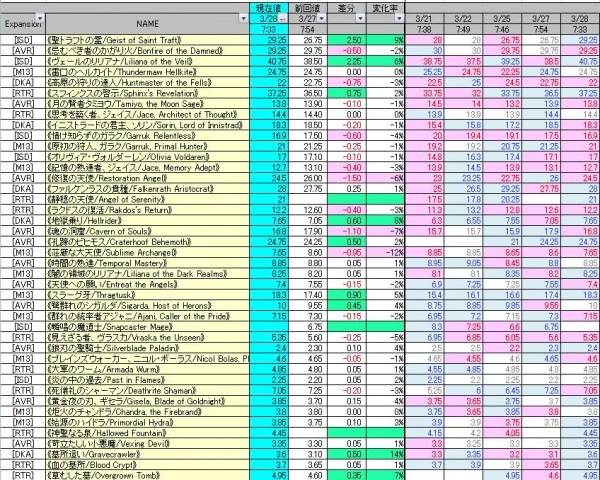Select the Vexing Devil name cell
600x480 pixels.
[147, 444]
